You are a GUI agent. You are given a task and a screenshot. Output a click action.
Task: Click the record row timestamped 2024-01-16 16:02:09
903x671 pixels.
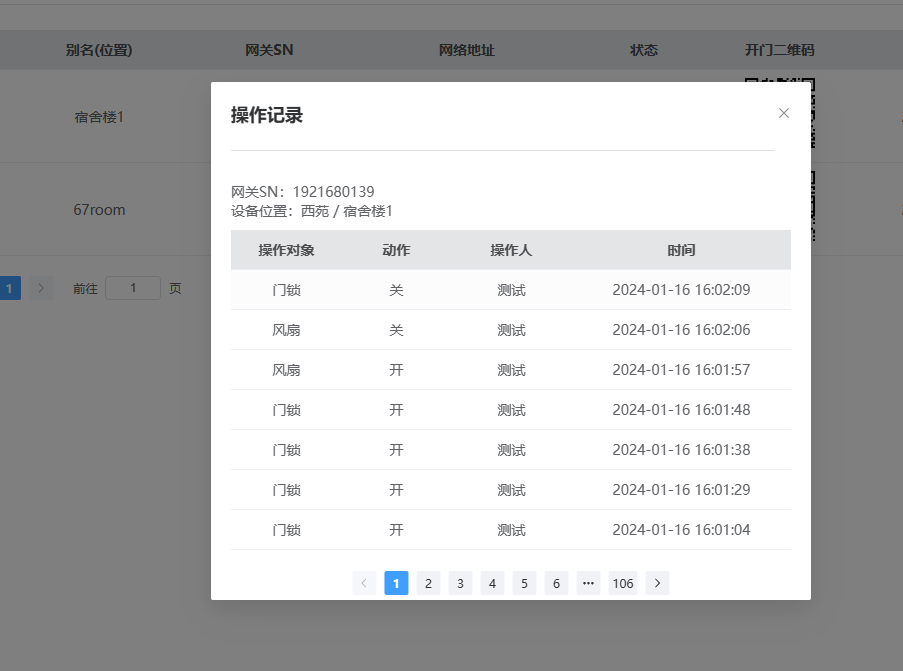pyautogui.click(x=510, y=290)
